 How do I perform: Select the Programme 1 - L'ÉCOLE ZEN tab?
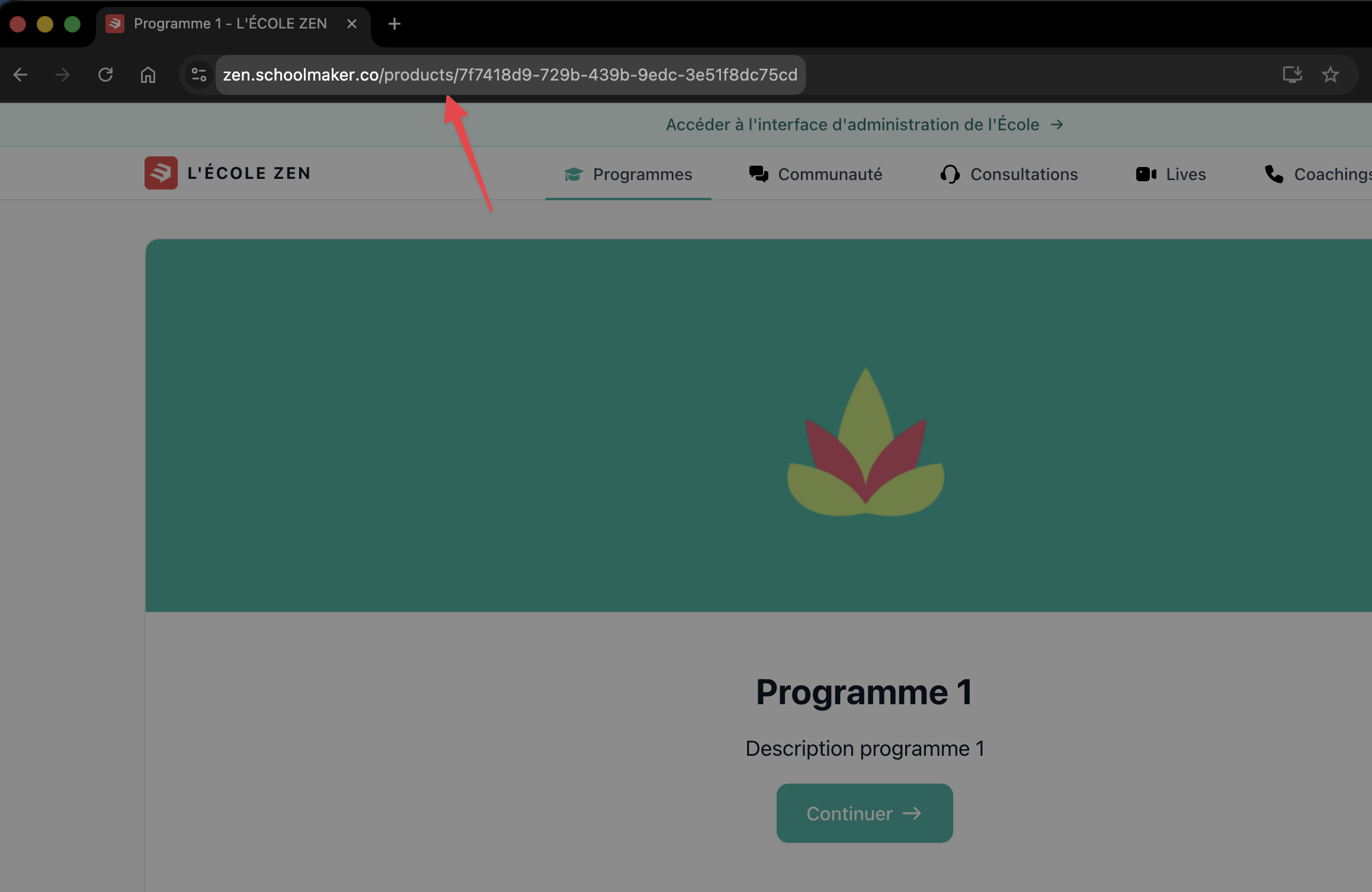[x=230, y=24]
